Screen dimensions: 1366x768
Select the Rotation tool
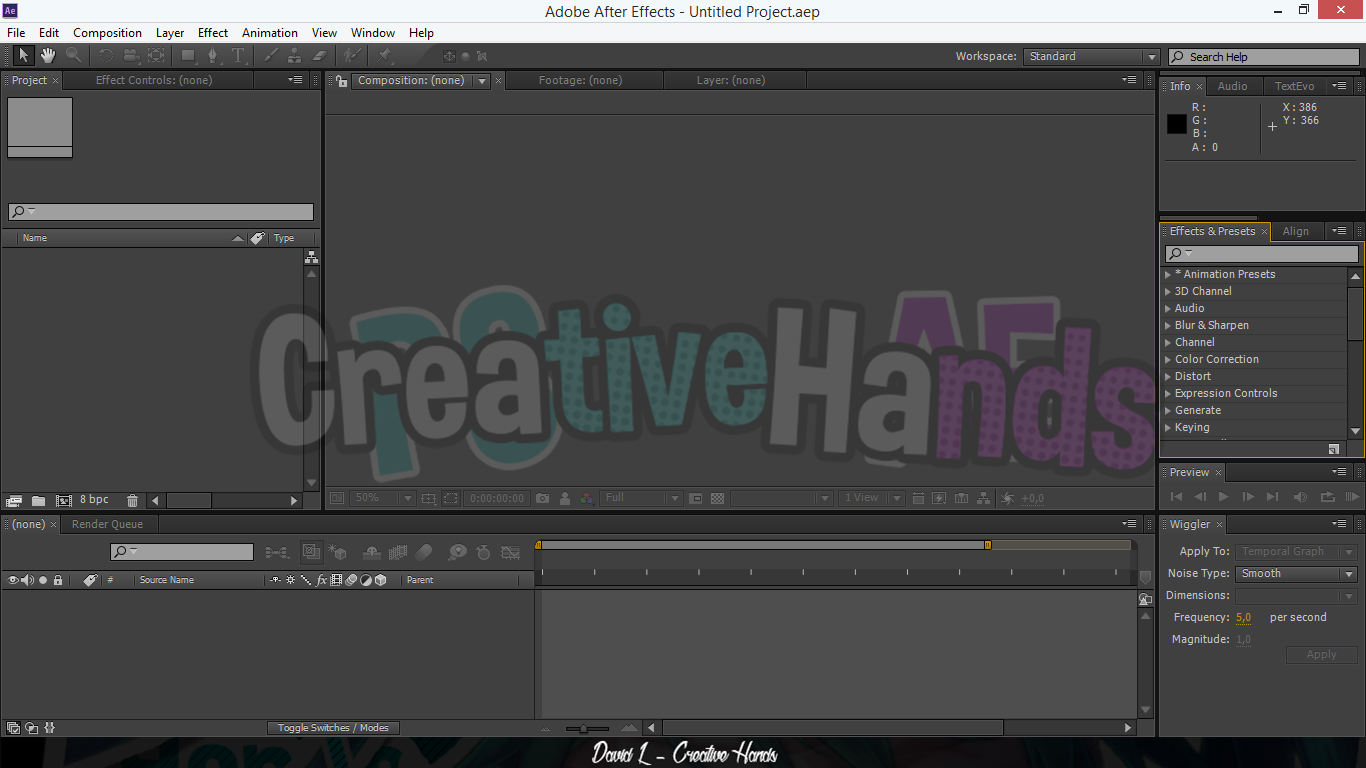pos(106,56)
